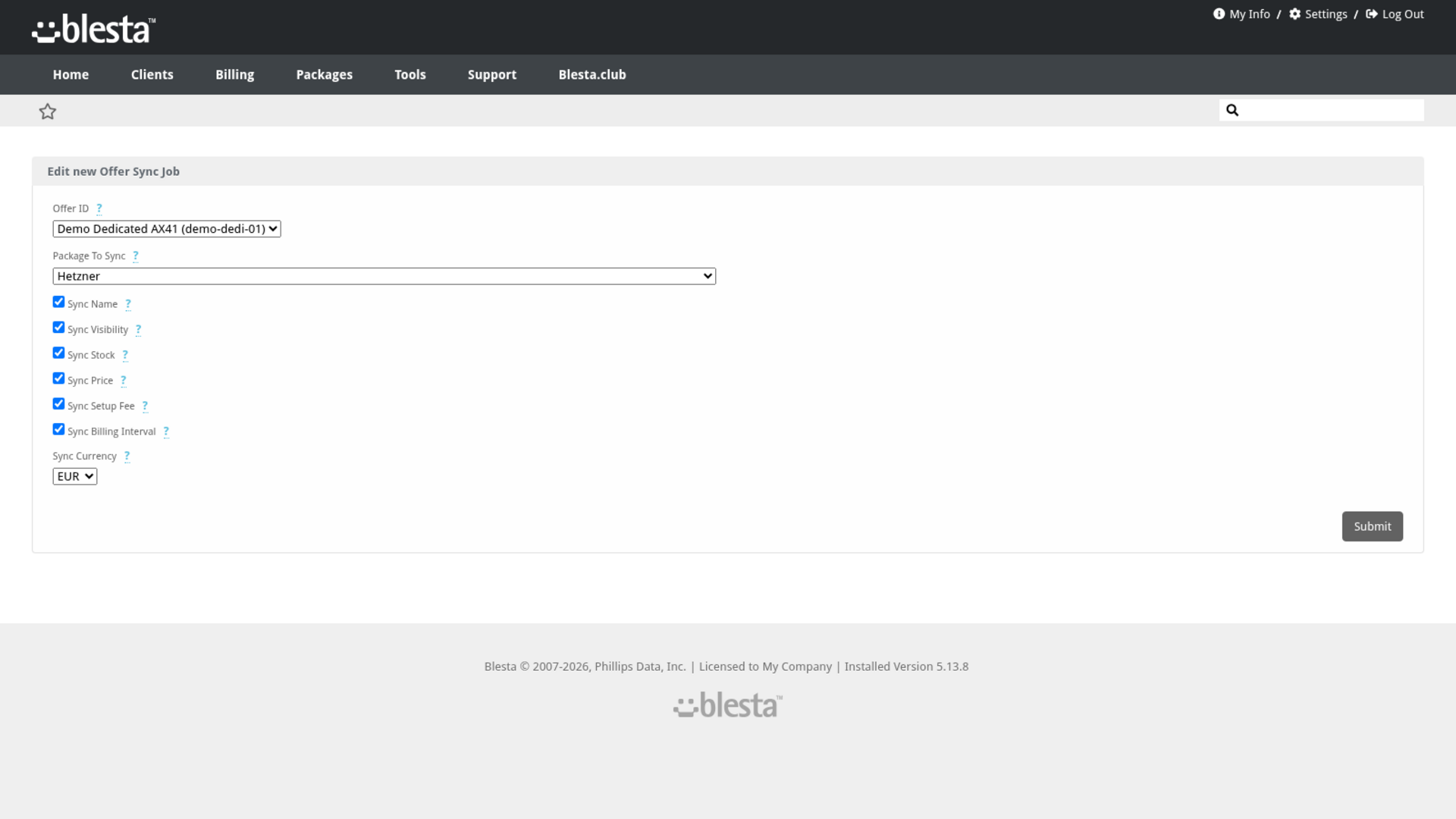This screenshot has height=819, width=1456.
Task: Show the Sync Billing Interval help tooltip
Action: 166,431
